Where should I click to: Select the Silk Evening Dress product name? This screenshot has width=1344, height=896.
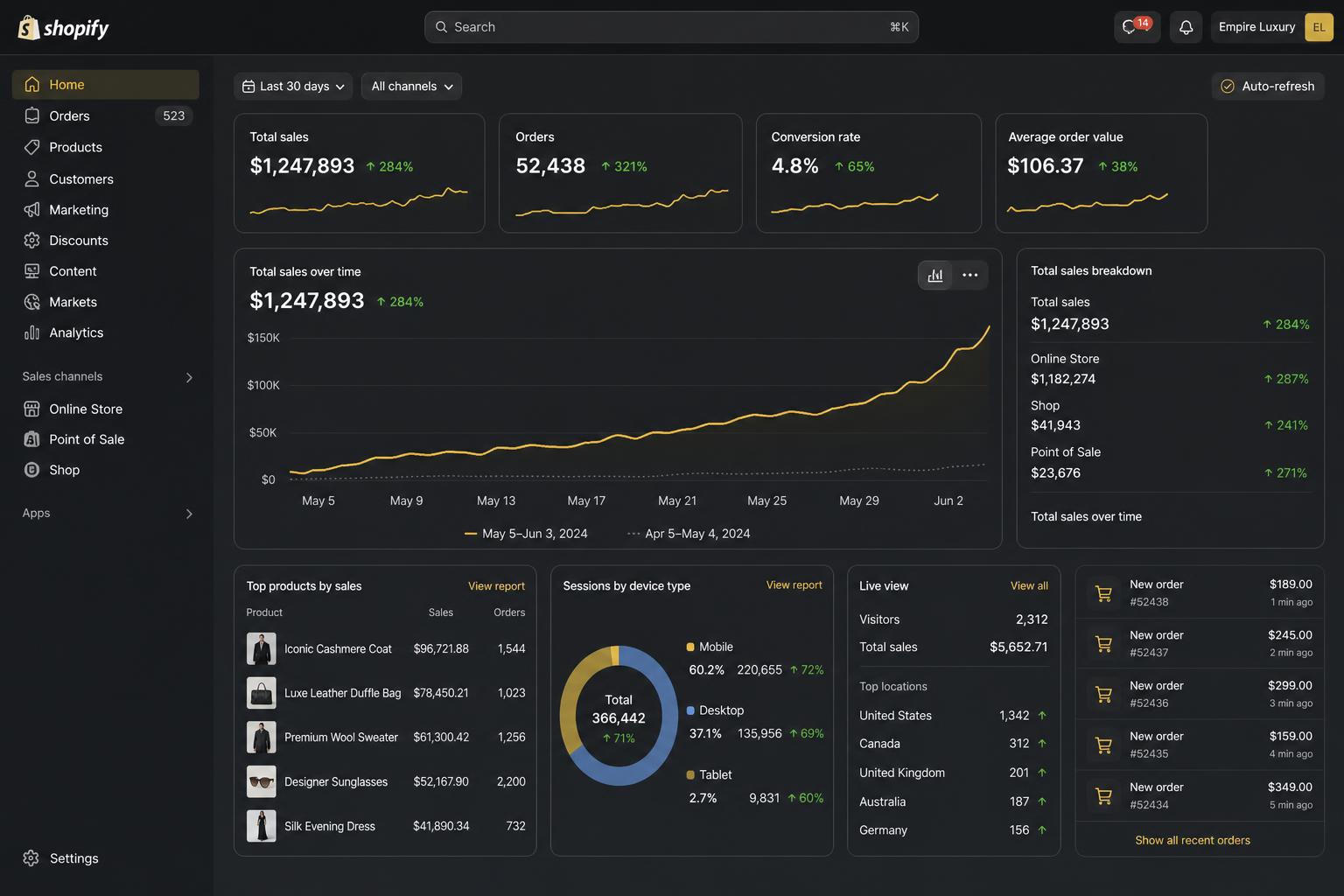pyautogui.click(x=330, y=826)
